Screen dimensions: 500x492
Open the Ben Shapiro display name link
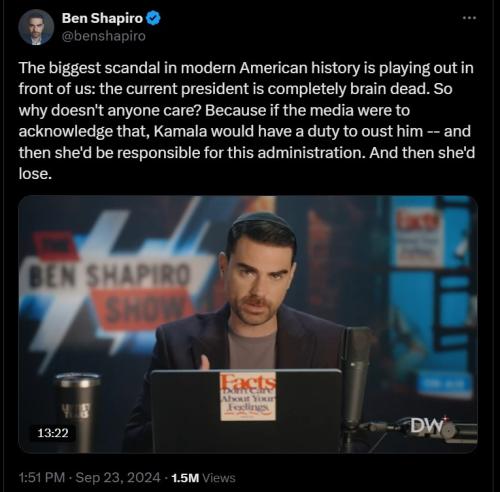tap(102, 18)
